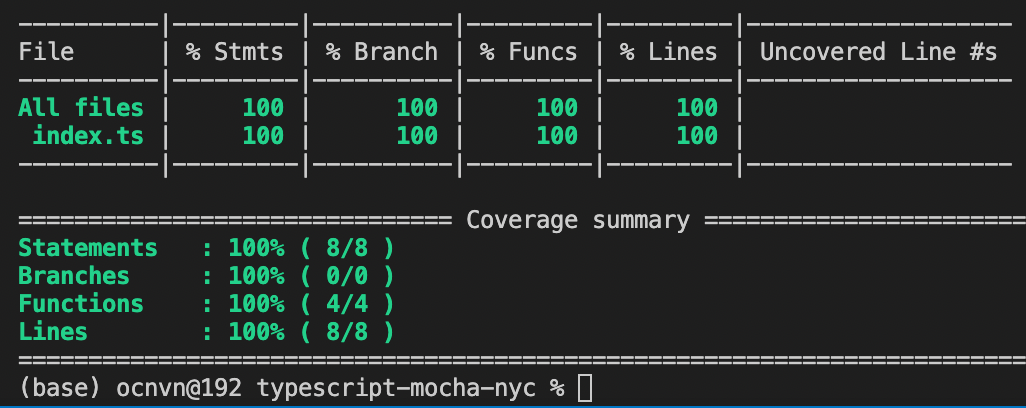The image size is (1026, 408).
Task: Click the '% Stmts' column header
Action: 234,52
